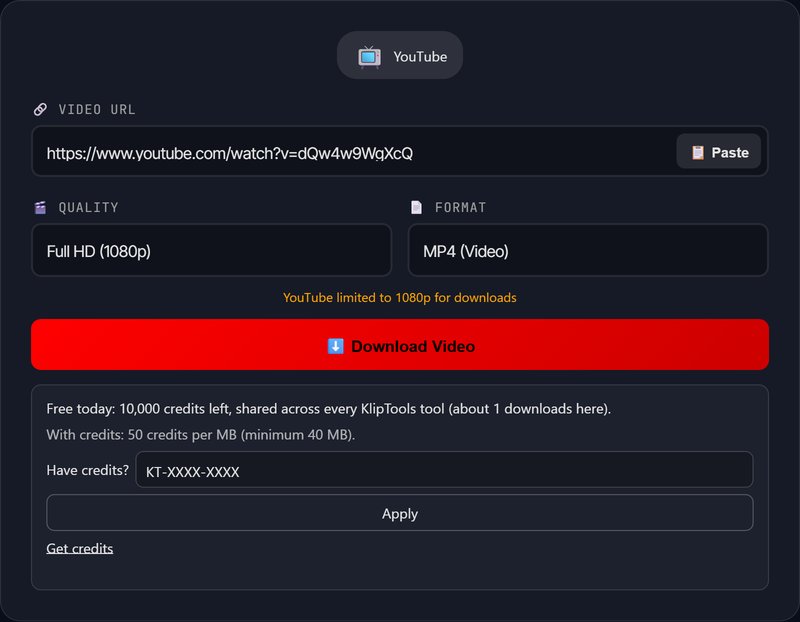Click the down-arrow icon in Download Video
Screen dimensions: 800x622
pos(335,346)
